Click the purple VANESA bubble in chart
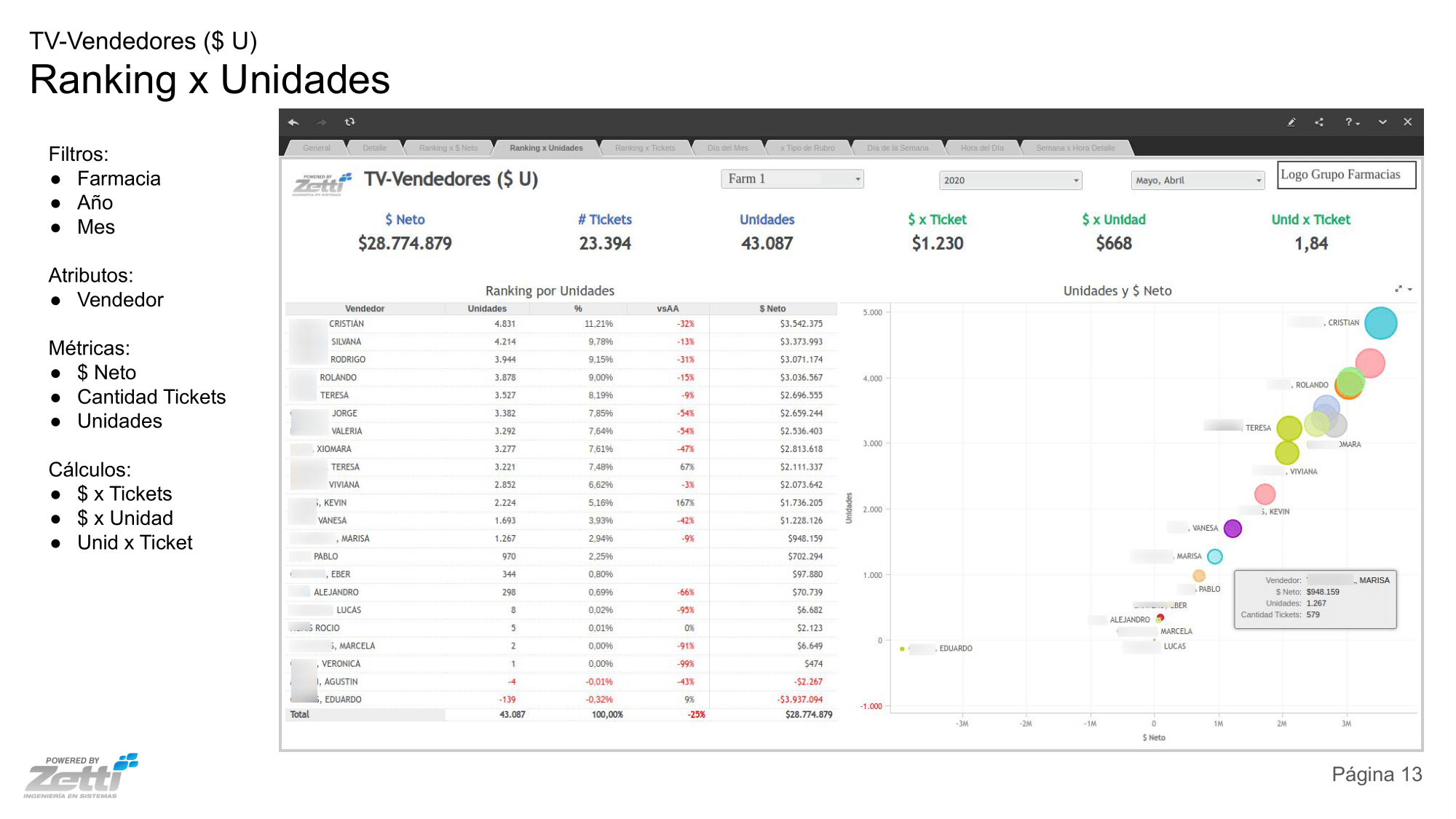This screenshot has height=819, width=1456. [1233, 529]
